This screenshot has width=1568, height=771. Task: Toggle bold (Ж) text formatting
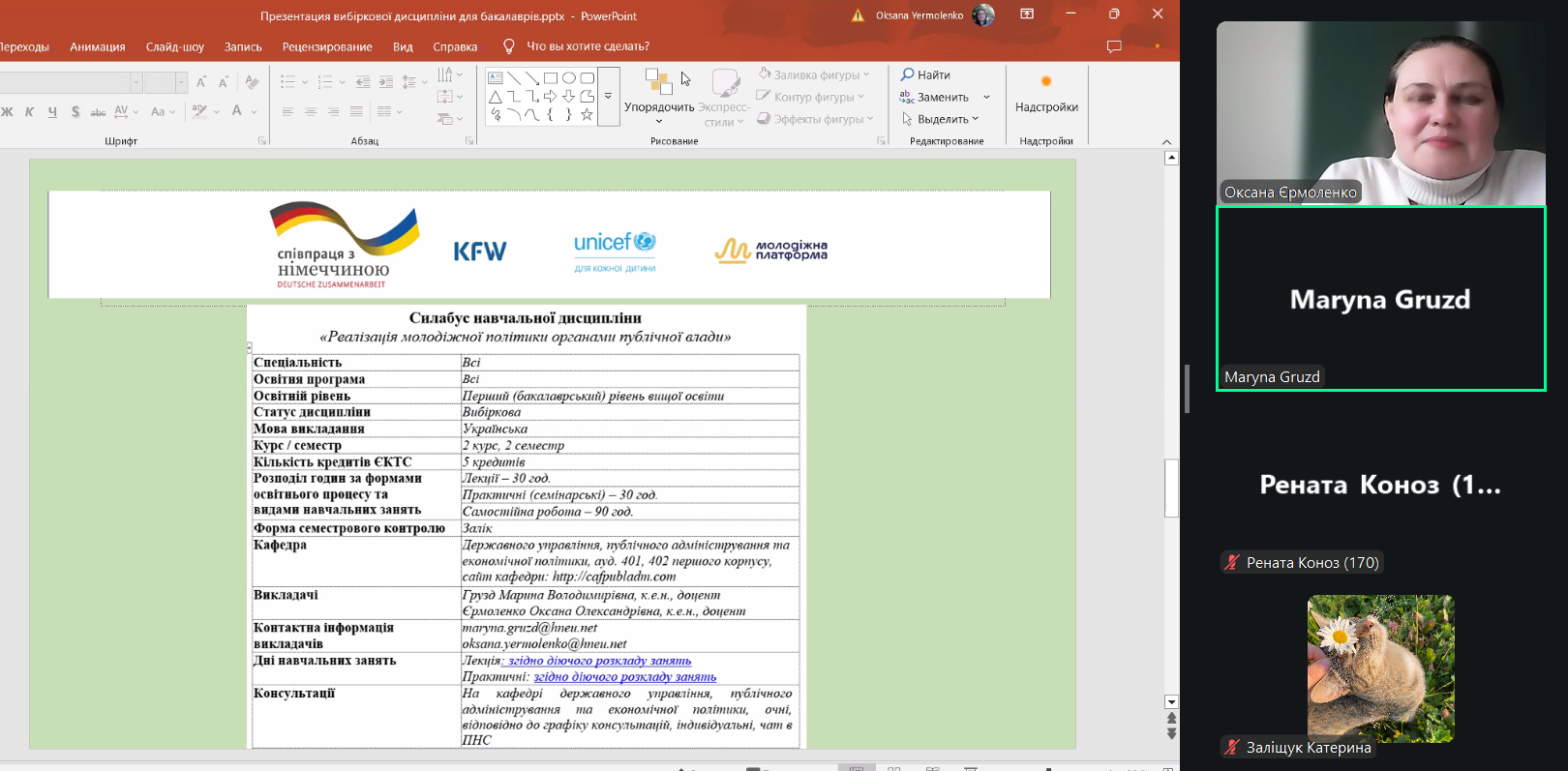[8, 112]
